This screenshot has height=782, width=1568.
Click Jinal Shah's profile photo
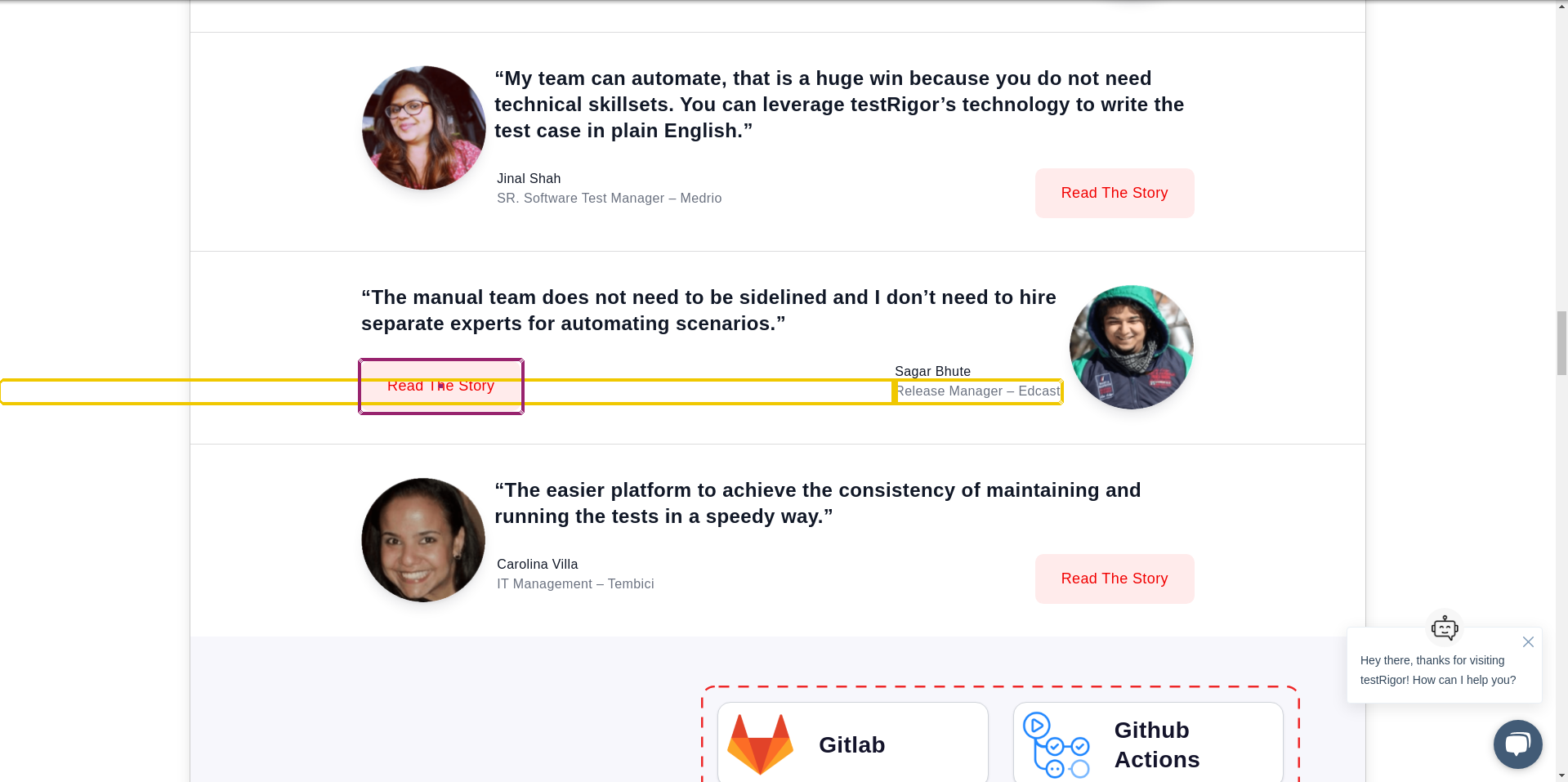[x=423, y=128]
